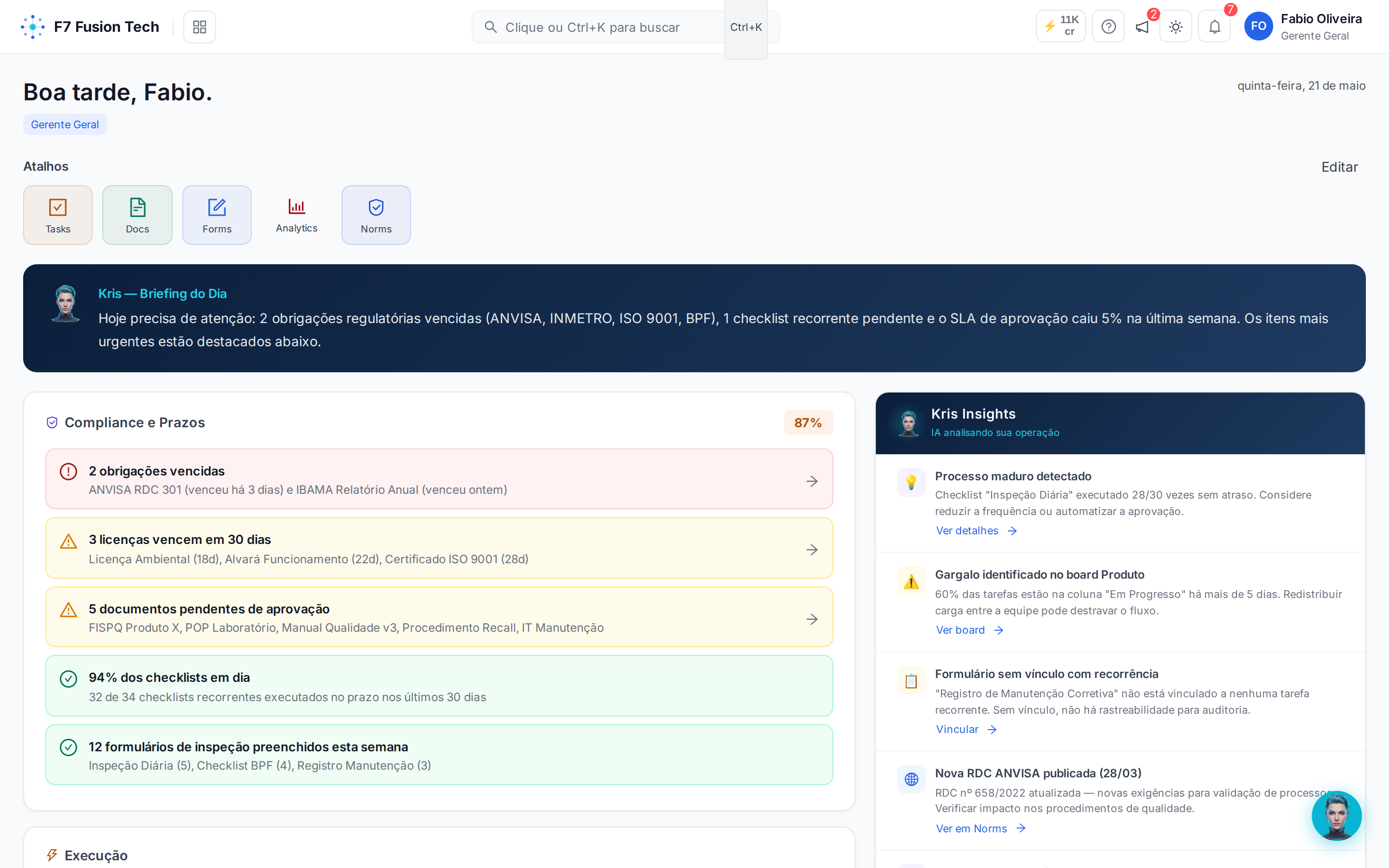Open the Norms shortcut
The image size is (1389, 868).
click(x=376, y=215)
